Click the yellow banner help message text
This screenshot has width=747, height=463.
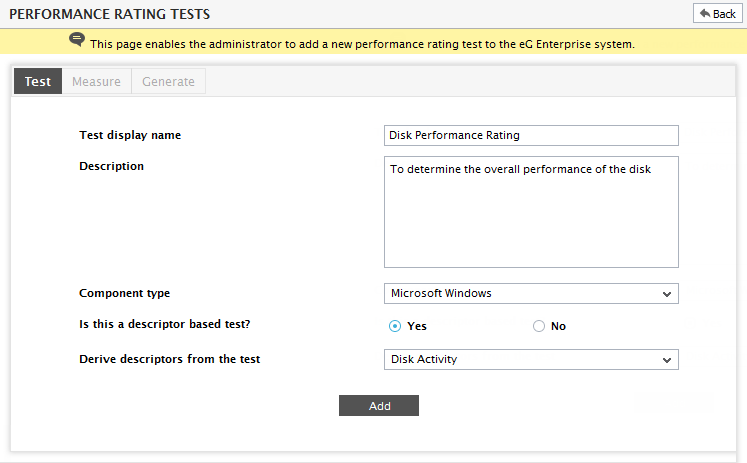(x=362, y=44)
